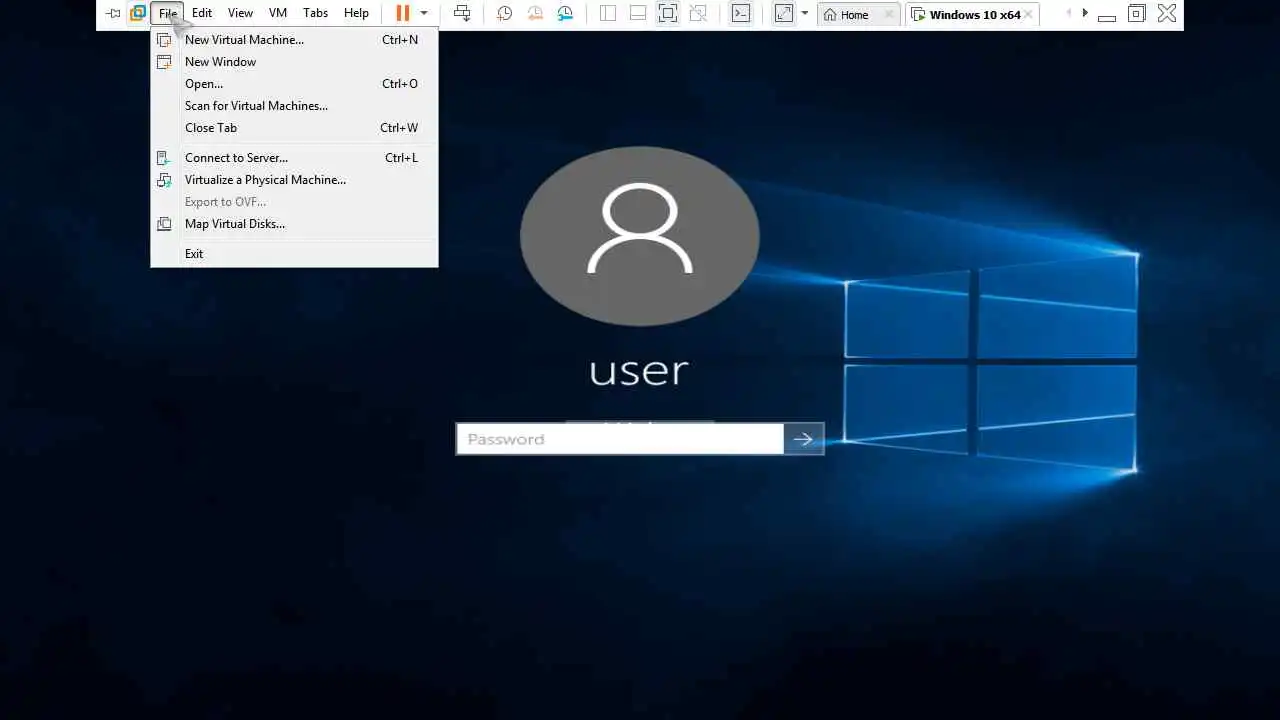
Task: Select New Window menu entry
Action: [x=294, y=62]
